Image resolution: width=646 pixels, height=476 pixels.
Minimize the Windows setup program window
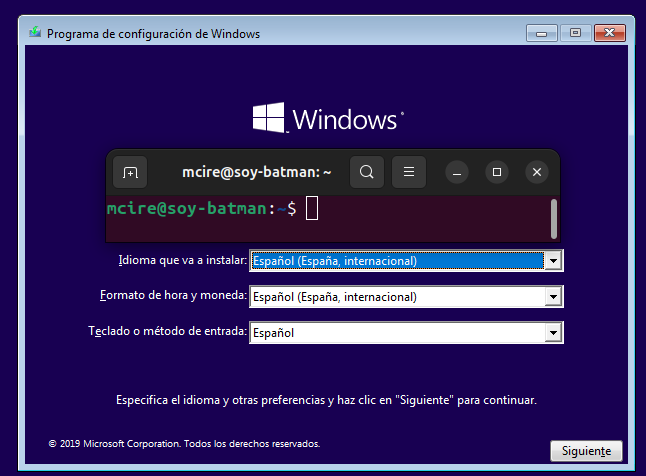[x=542, y=33]
